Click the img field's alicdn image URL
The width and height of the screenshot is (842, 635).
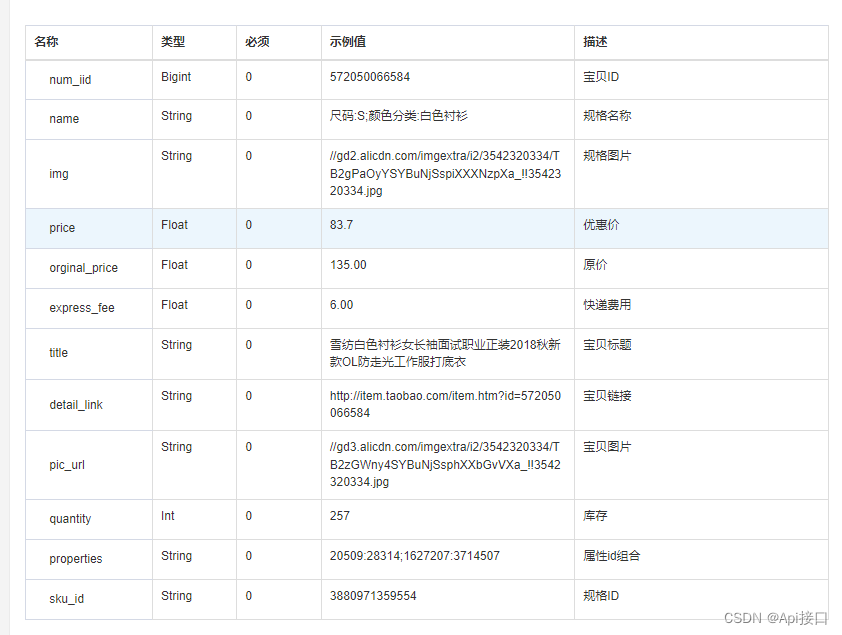449,173
